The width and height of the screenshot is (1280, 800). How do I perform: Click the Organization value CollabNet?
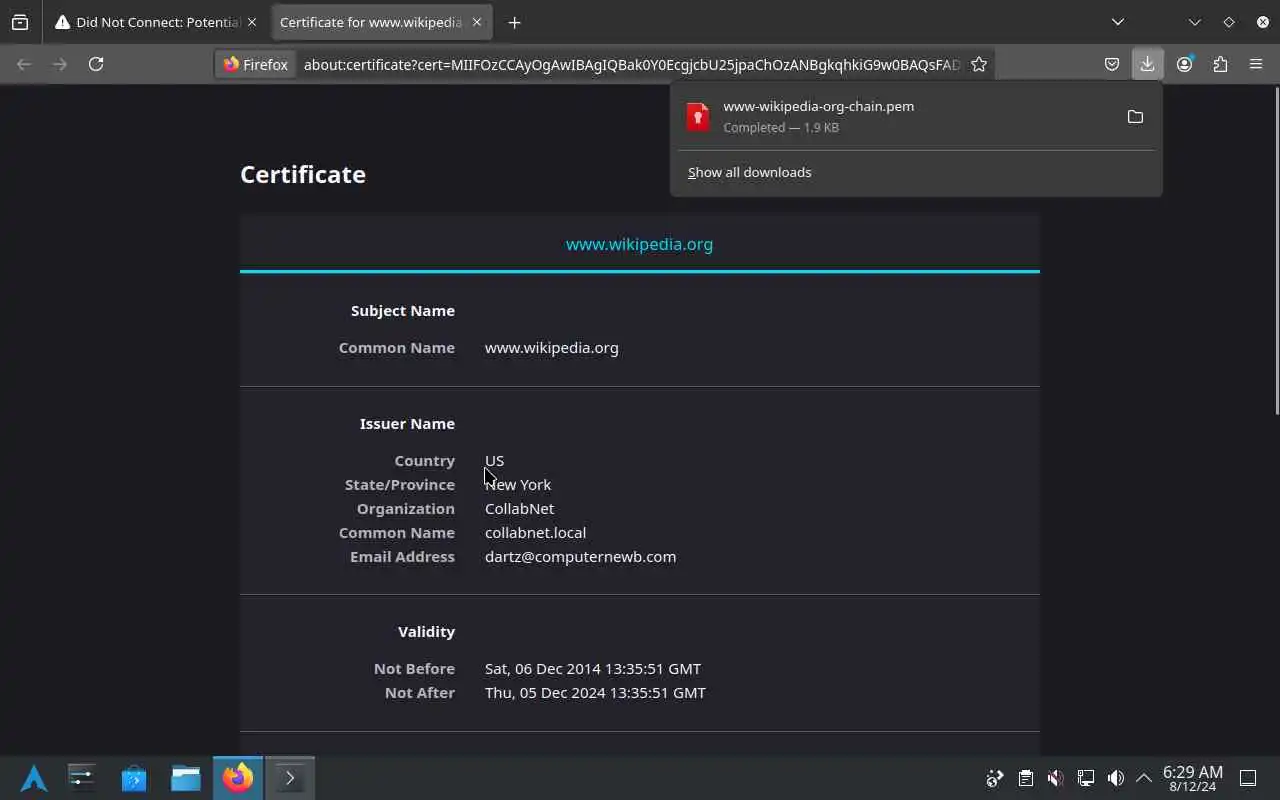pyautogui.click(x=519, y=509)
